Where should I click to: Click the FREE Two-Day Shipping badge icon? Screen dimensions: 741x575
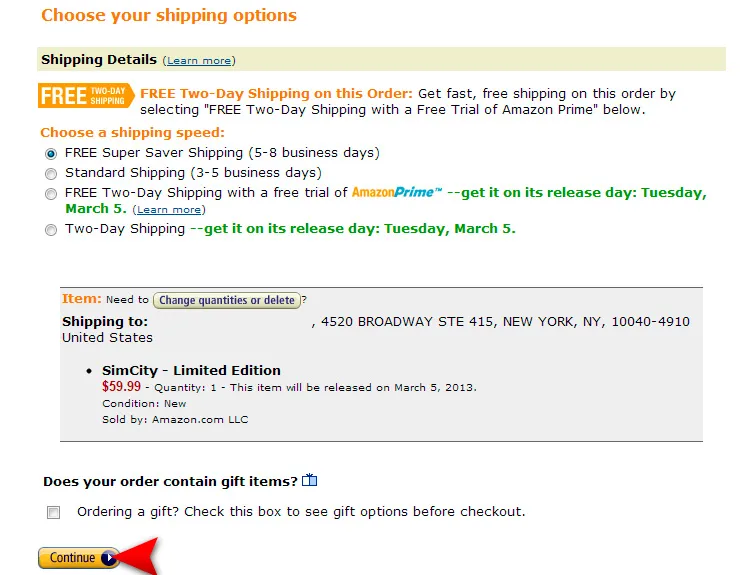(x=83, y=95)
